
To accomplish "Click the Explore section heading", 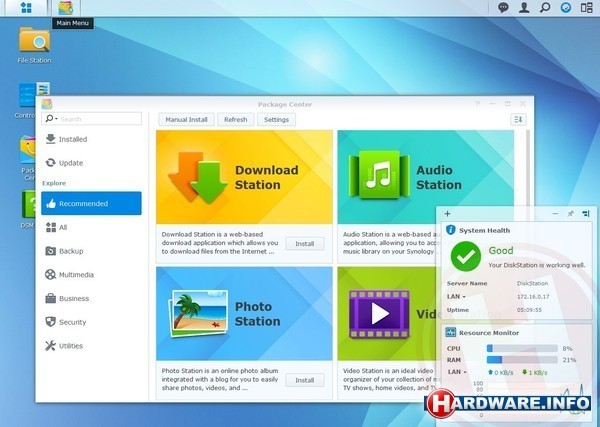I will coord(54,183).
